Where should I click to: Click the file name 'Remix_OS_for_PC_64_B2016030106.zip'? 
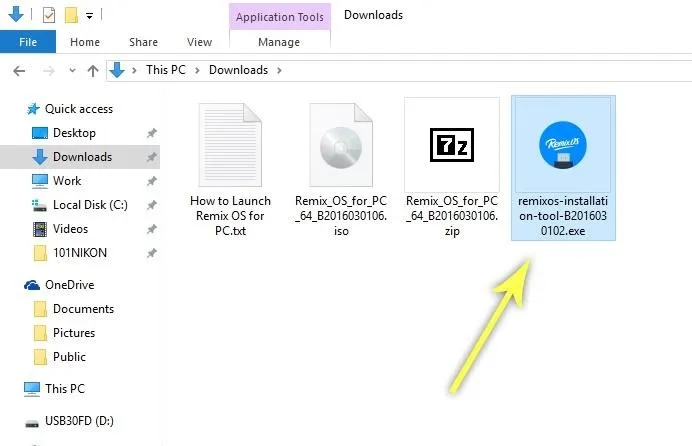[x=452, y=216]
